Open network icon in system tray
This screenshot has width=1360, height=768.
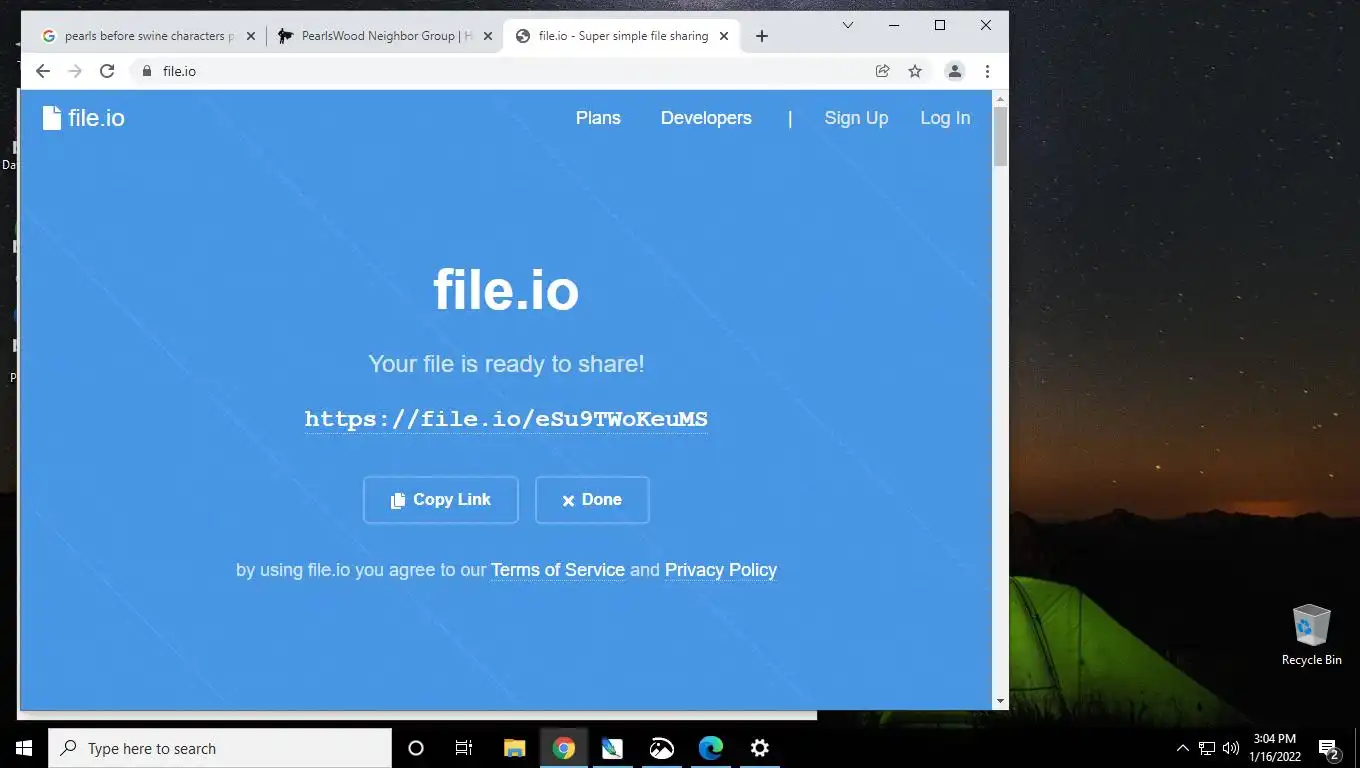(1207, 748)
